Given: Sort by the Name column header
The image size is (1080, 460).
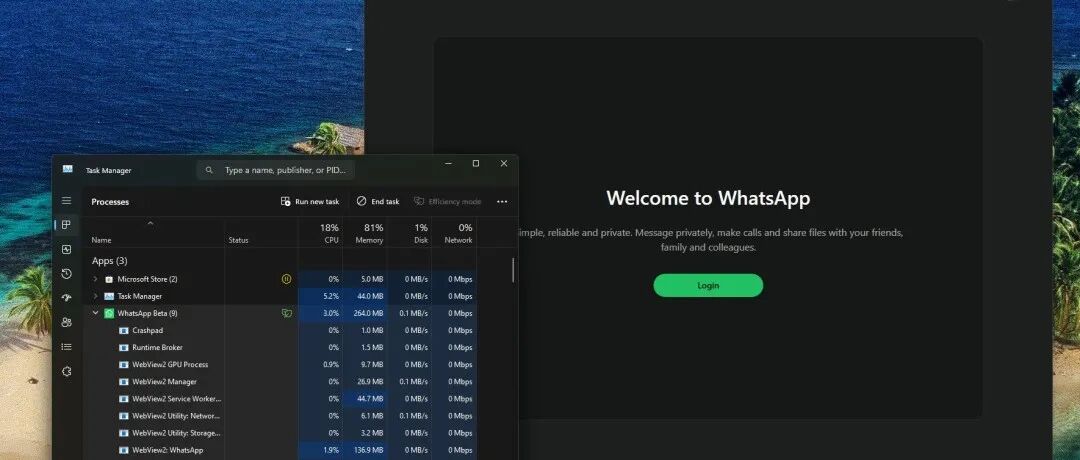Looking at the screenshot, I should (101, 240).
